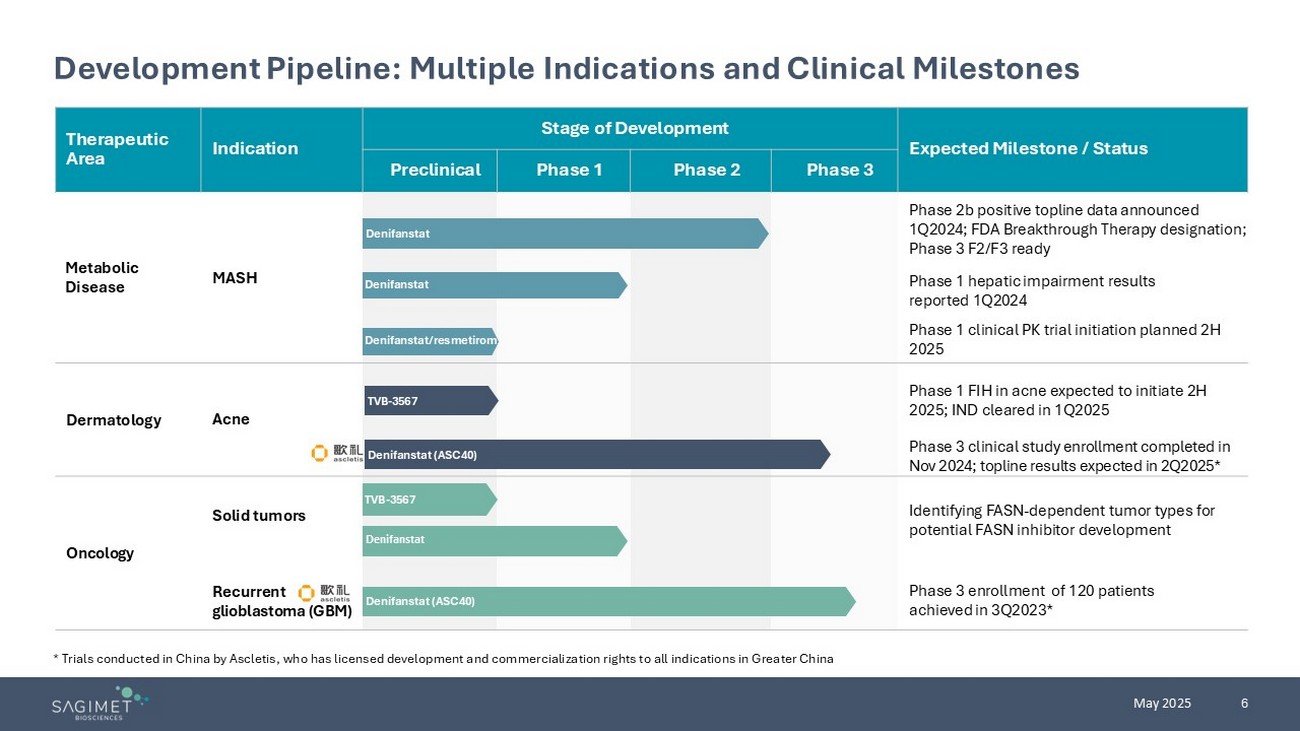Click the Denifanstat (ASC40) bar for glioblastoma
Screen dimensions: 1300x731
[x=608, y=601]
